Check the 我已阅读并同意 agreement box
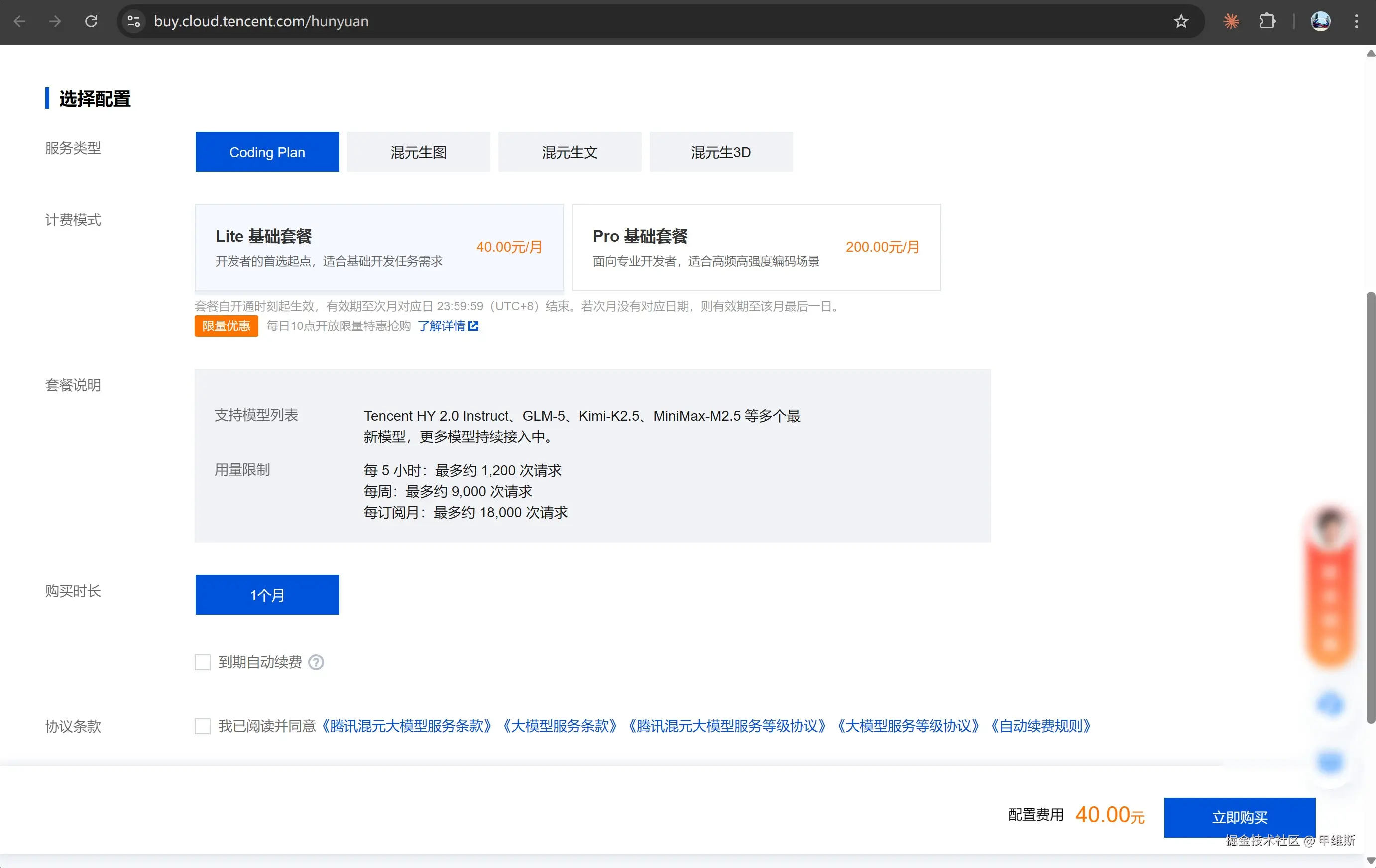The width and height of the screenshot is (1376, 868). 202,726
